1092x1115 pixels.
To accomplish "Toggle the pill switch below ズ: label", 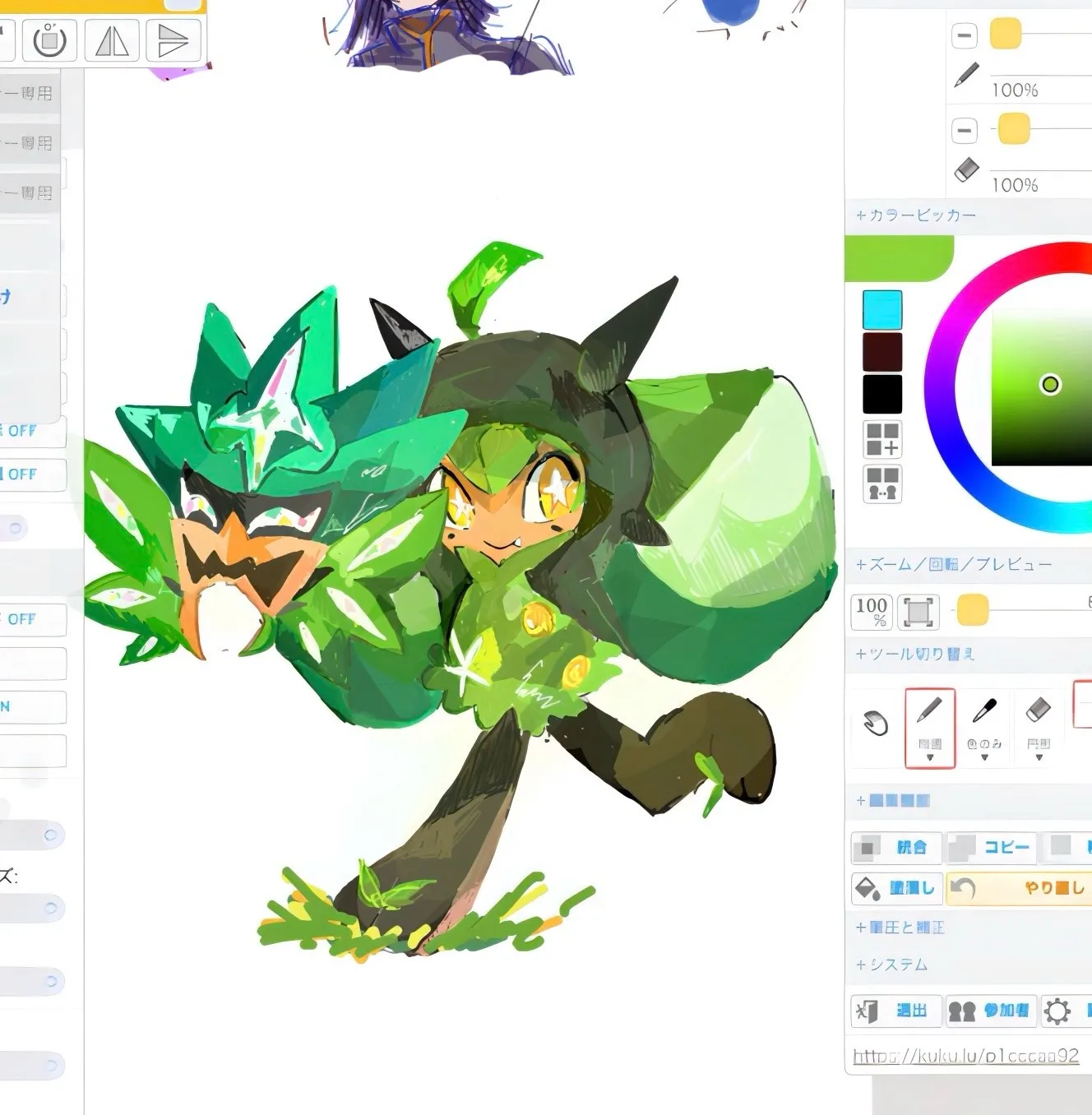I will 31,908.
